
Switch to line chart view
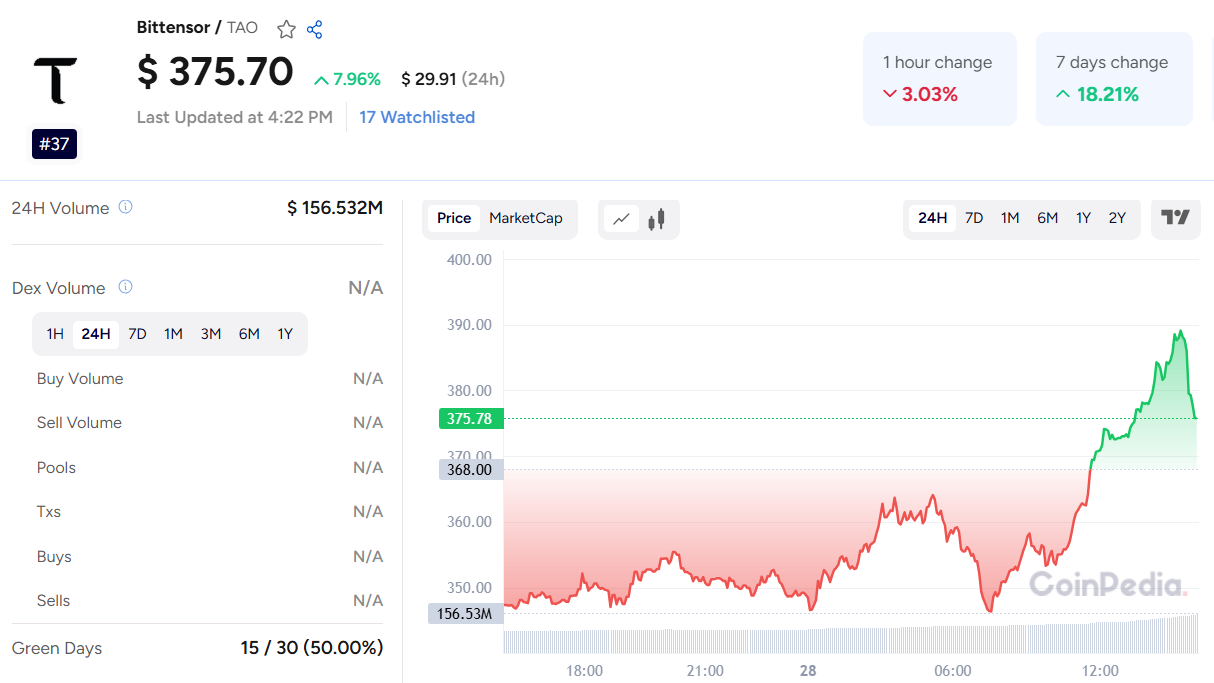tap(622, 219)
